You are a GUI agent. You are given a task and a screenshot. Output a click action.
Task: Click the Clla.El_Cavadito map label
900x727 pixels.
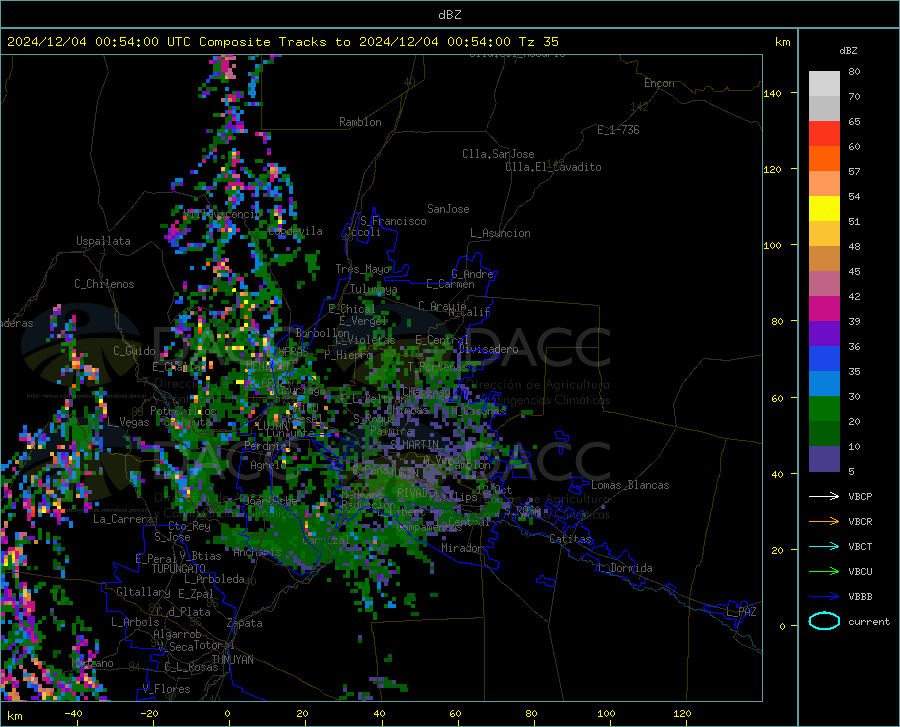coord(553,167)
